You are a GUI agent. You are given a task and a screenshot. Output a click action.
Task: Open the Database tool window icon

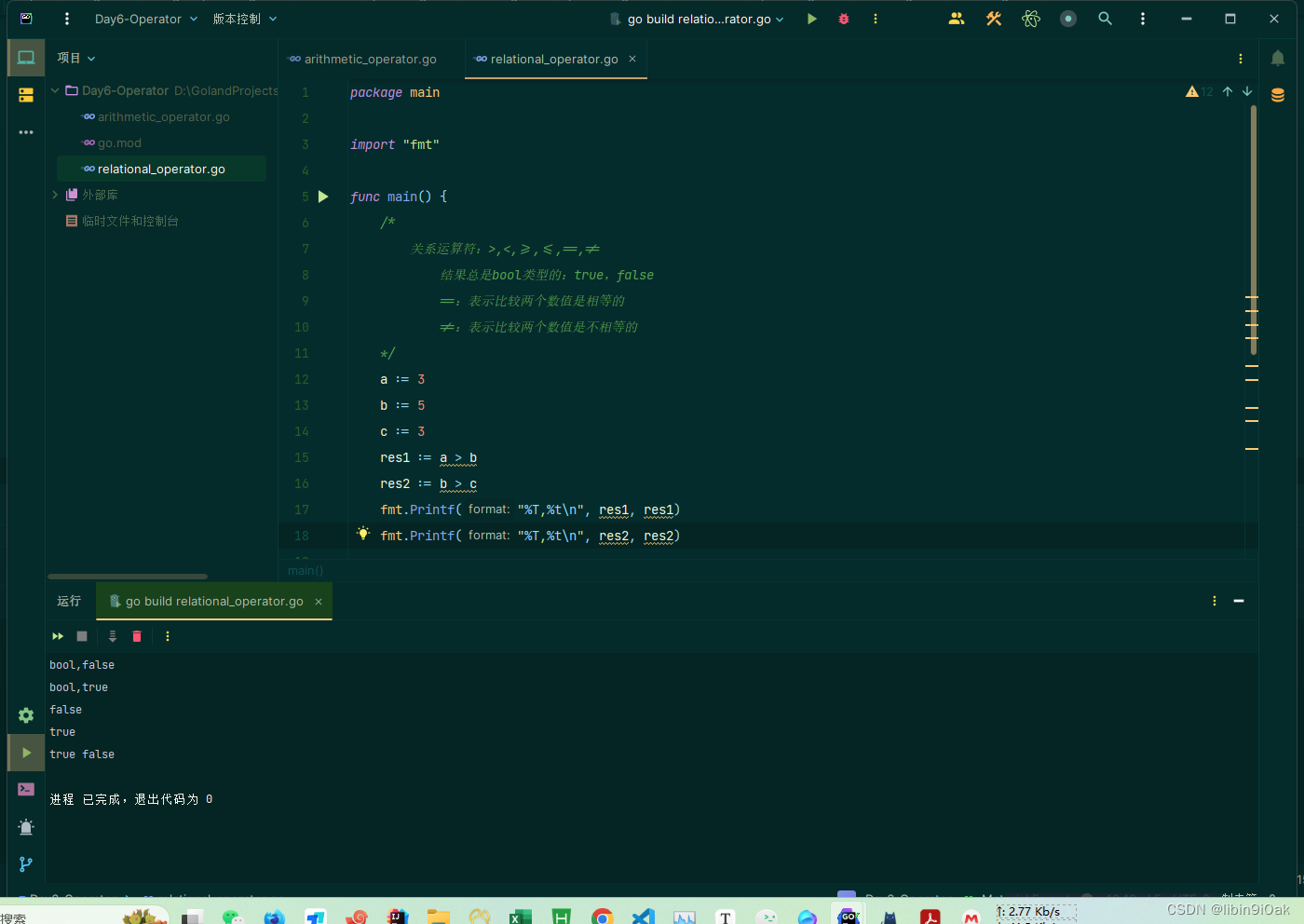pos(1278,95)
